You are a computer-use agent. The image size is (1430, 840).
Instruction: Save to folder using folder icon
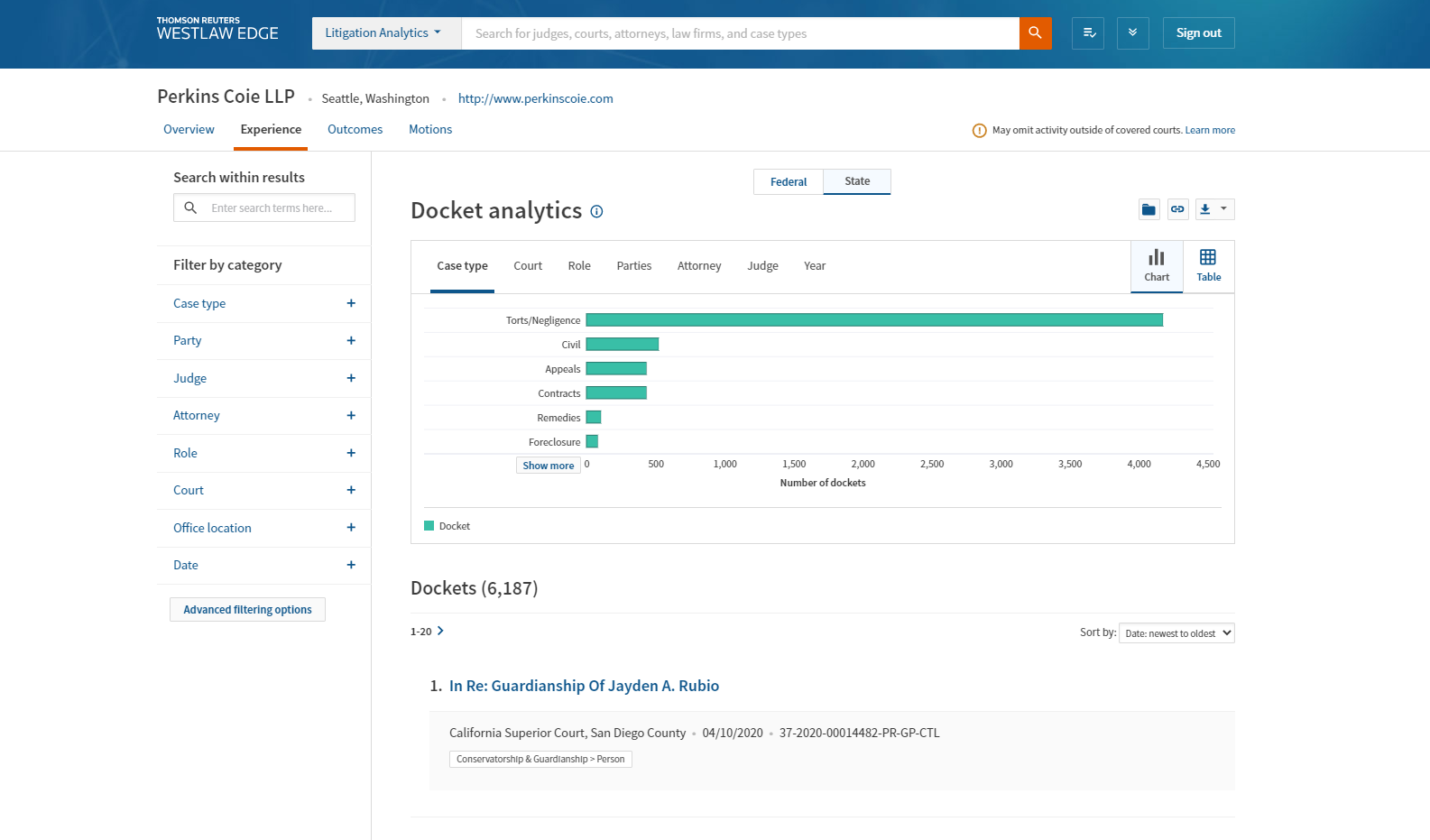pyautogui.click(x=1149, y=209)
